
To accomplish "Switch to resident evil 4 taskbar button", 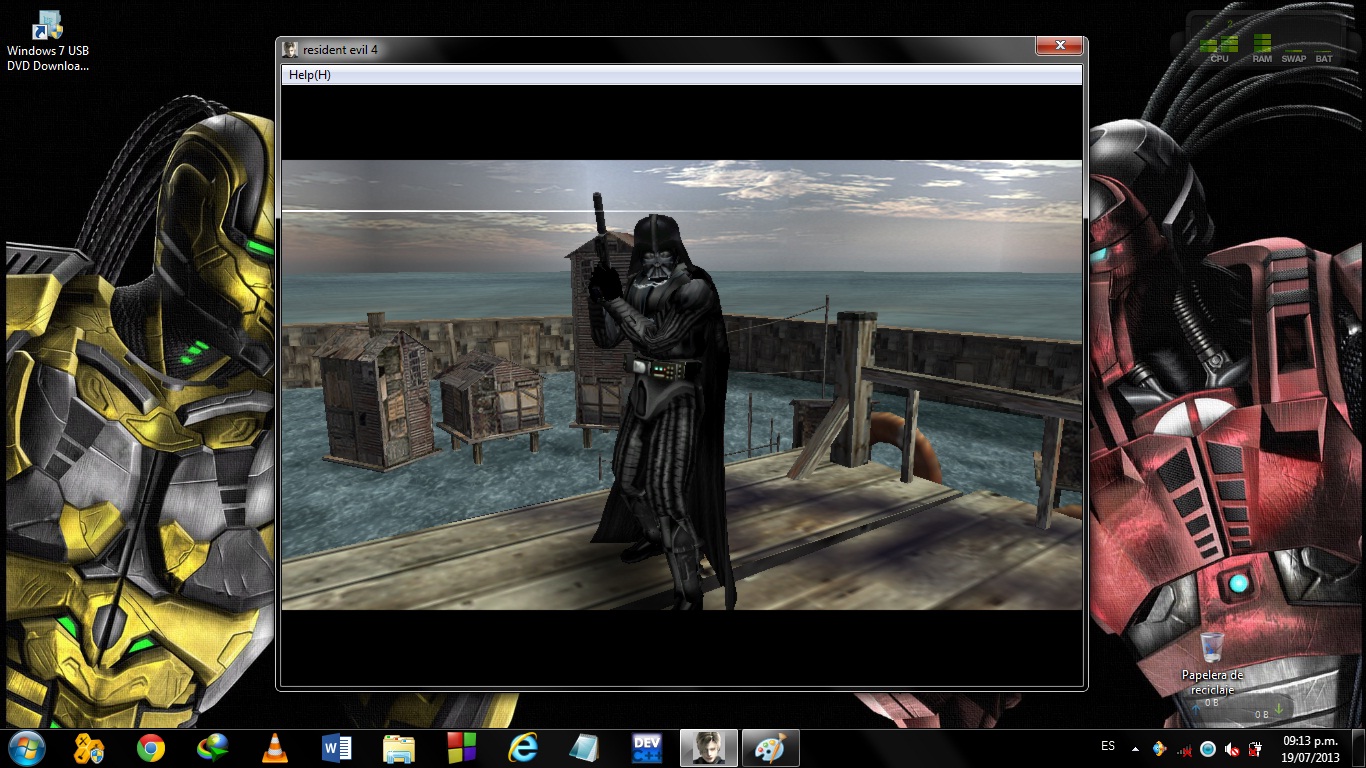I will pyautogui.click(x=709, y=748).
